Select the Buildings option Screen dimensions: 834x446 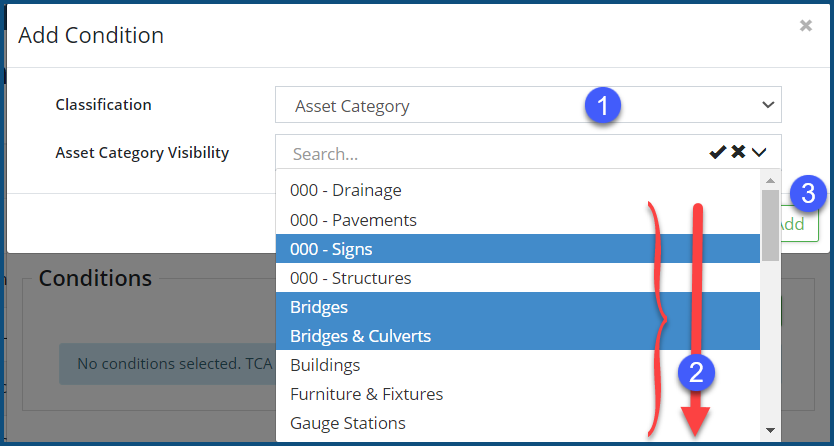point(325,365)
